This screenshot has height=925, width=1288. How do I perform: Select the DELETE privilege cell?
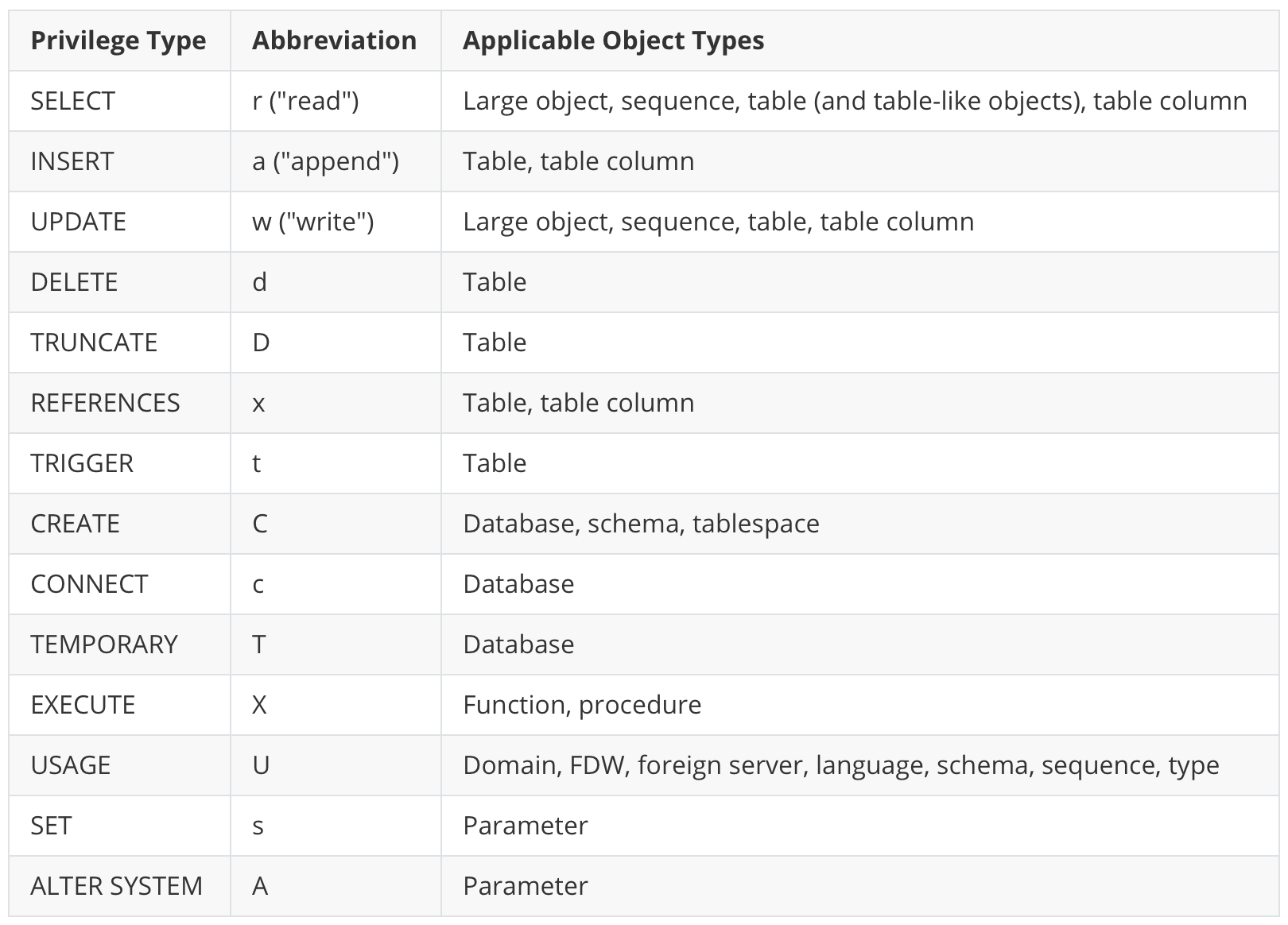tap(74, 282)
